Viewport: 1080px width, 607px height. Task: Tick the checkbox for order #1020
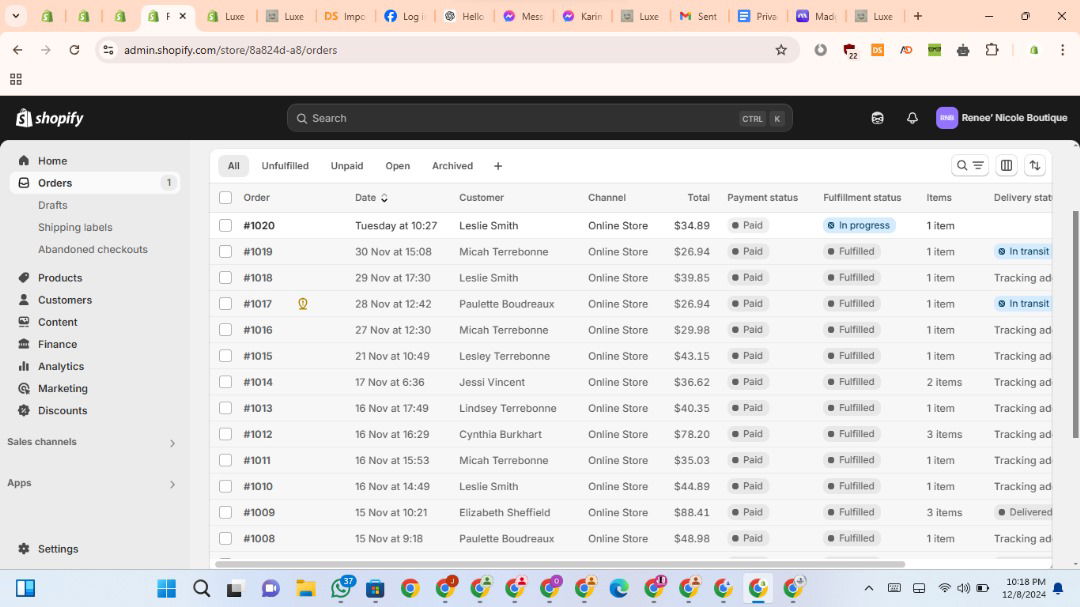[x=225, y=226]
